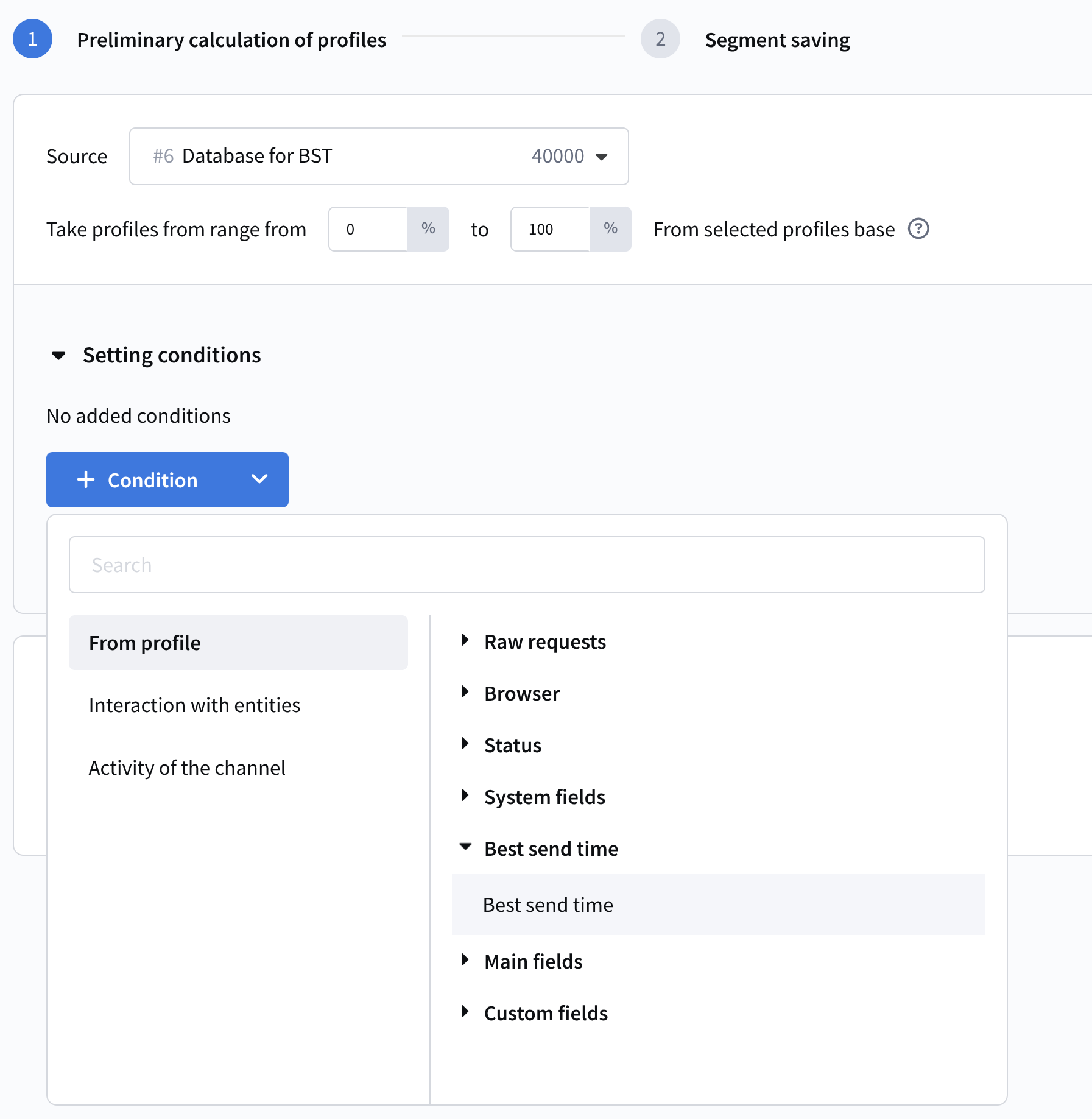Select Interaction with entities category
The width and height of the screenshot is (1092, 1119).
(x=195, y=705)
